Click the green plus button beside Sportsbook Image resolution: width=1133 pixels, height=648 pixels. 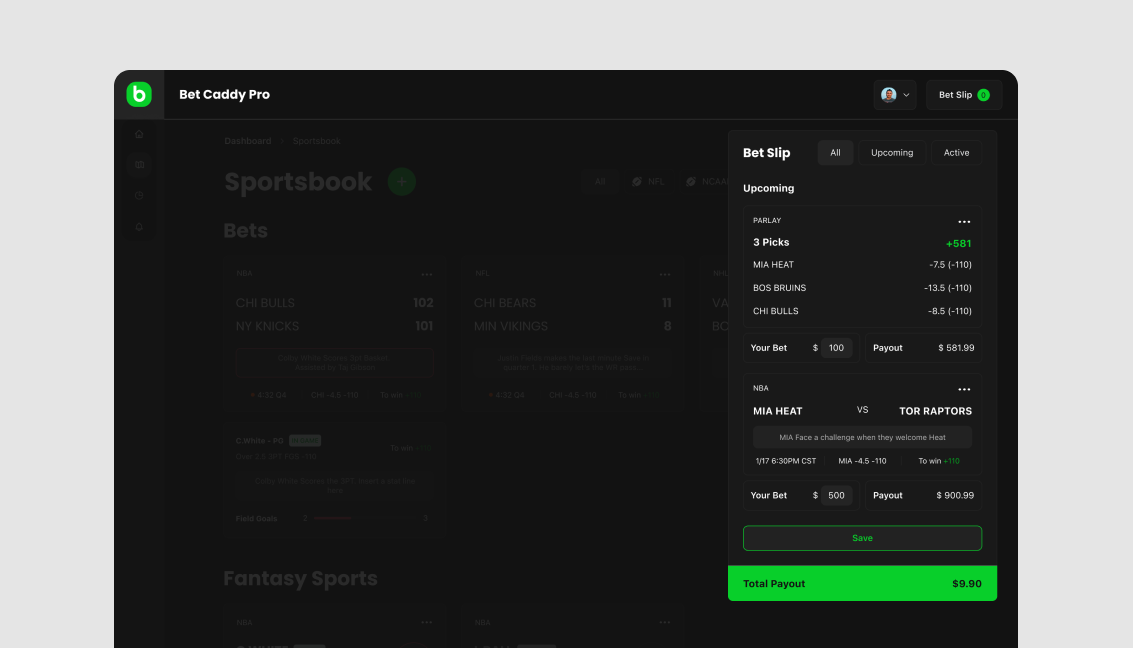402,181
